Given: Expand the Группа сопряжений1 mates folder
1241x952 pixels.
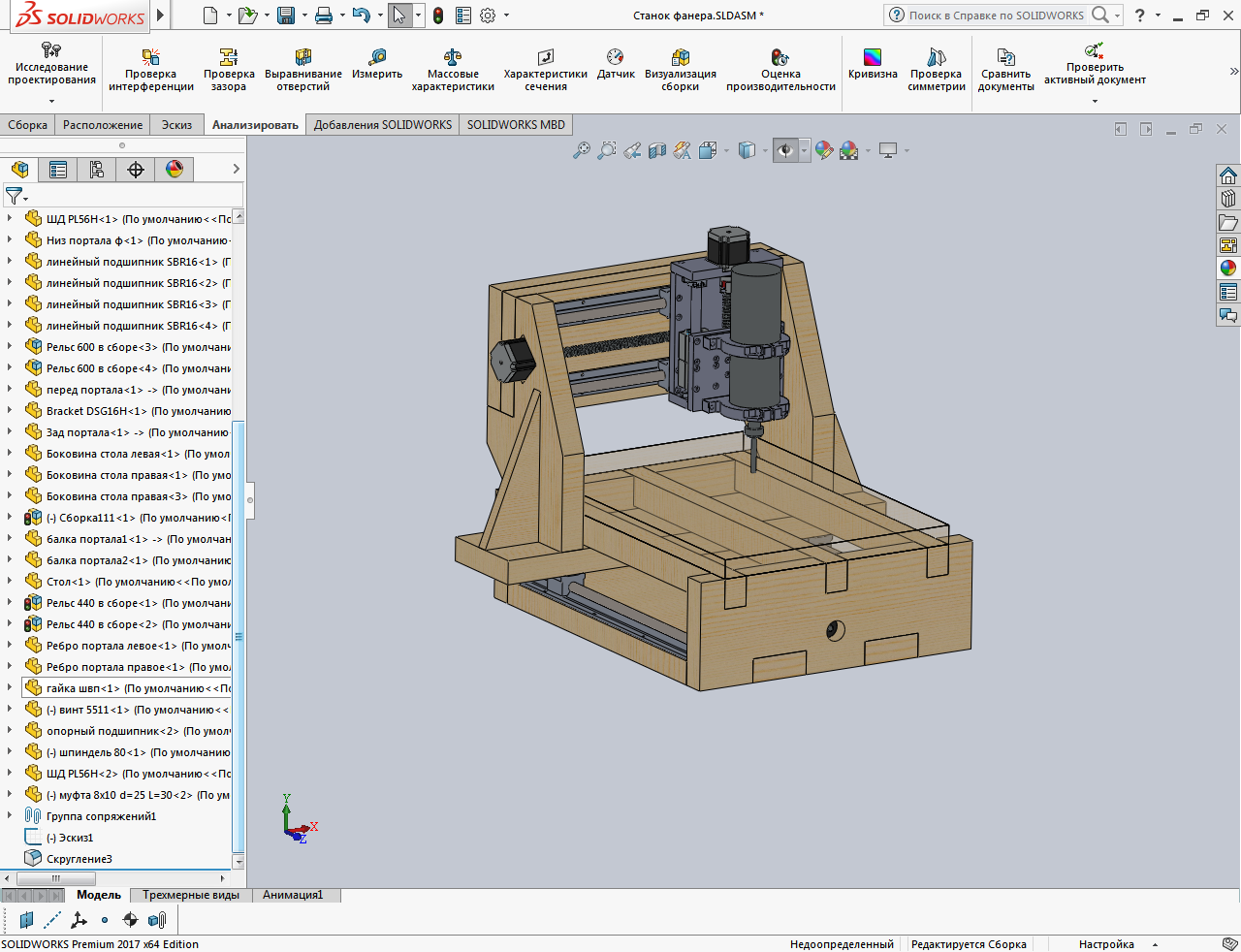Looking at the screenshot, I should [x=10, y=816].
